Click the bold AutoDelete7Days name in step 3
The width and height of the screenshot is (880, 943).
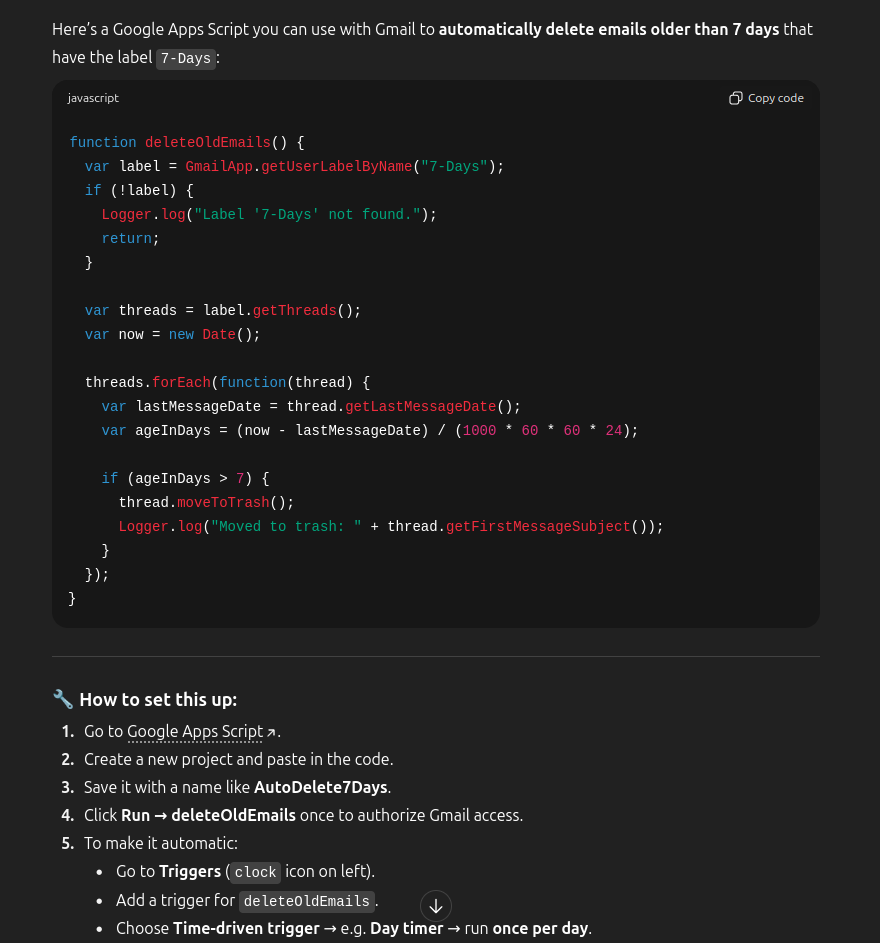[320, 787]
